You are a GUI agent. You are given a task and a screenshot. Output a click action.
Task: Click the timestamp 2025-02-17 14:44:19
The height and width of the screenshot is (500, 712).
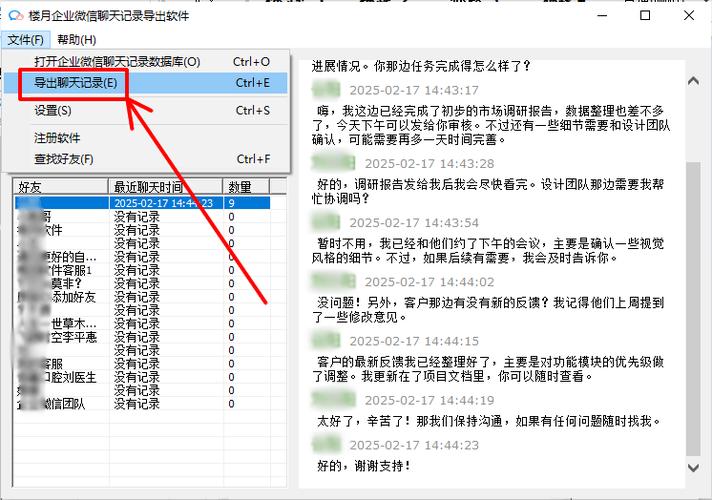coord(429,400)
